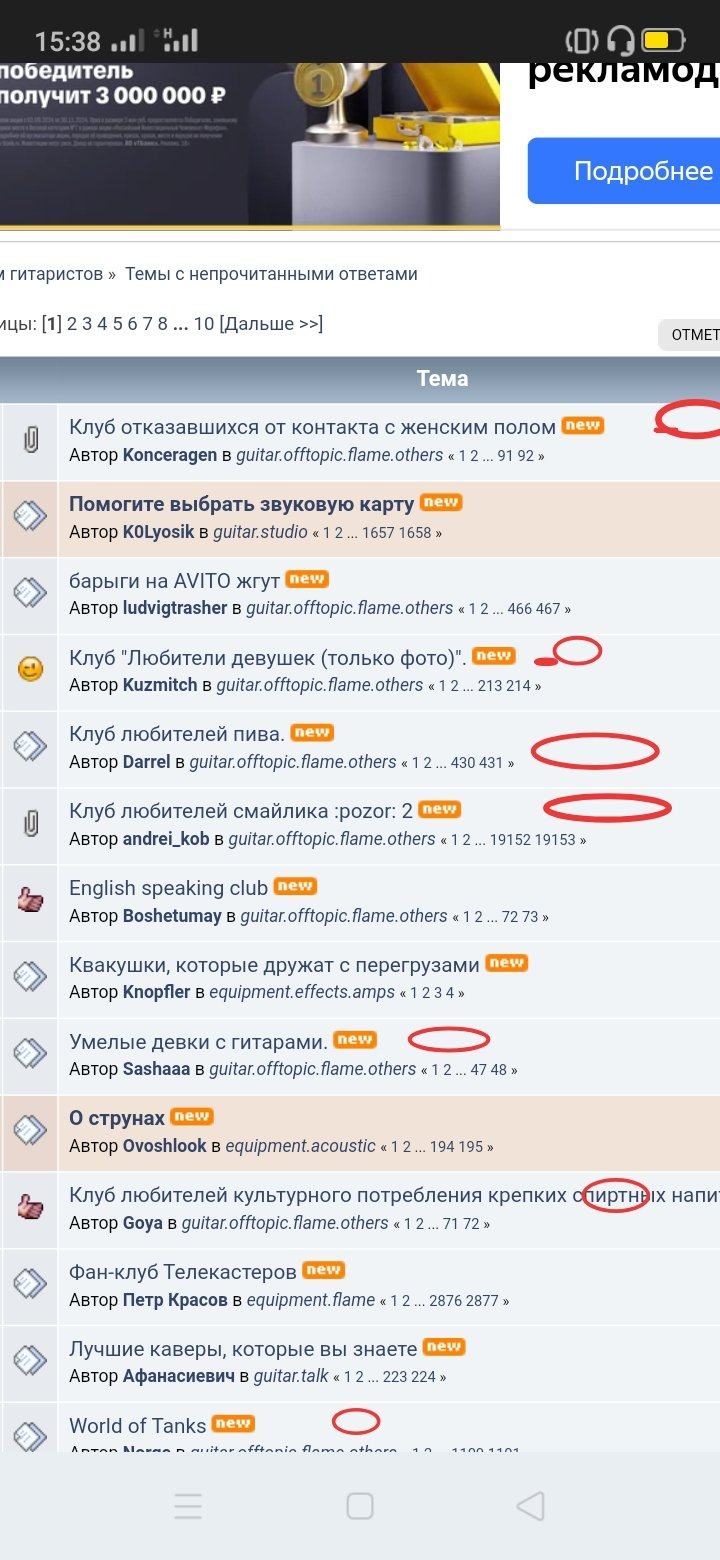
Task: Tap the thumbs-up icon beside English speaking club
Action: click(x=31, y=901)
